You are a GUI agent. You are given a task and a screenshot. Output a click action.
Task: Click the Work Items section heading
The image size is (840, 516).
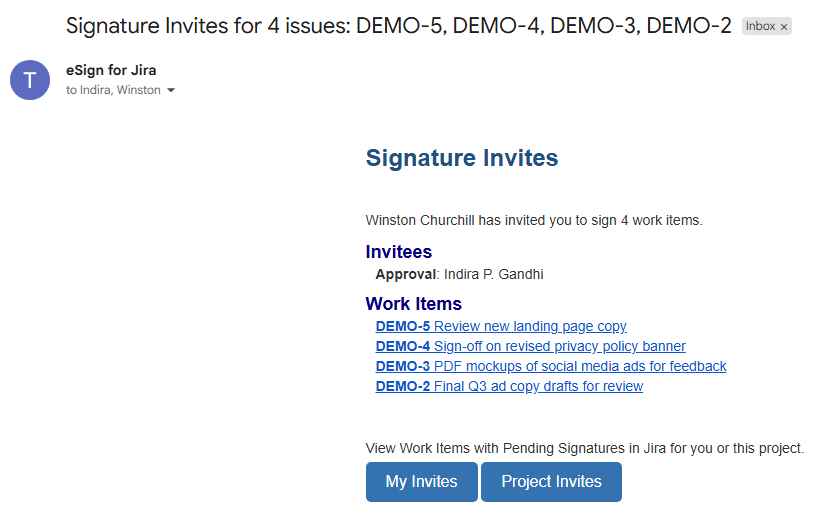[x=414, y=303]
